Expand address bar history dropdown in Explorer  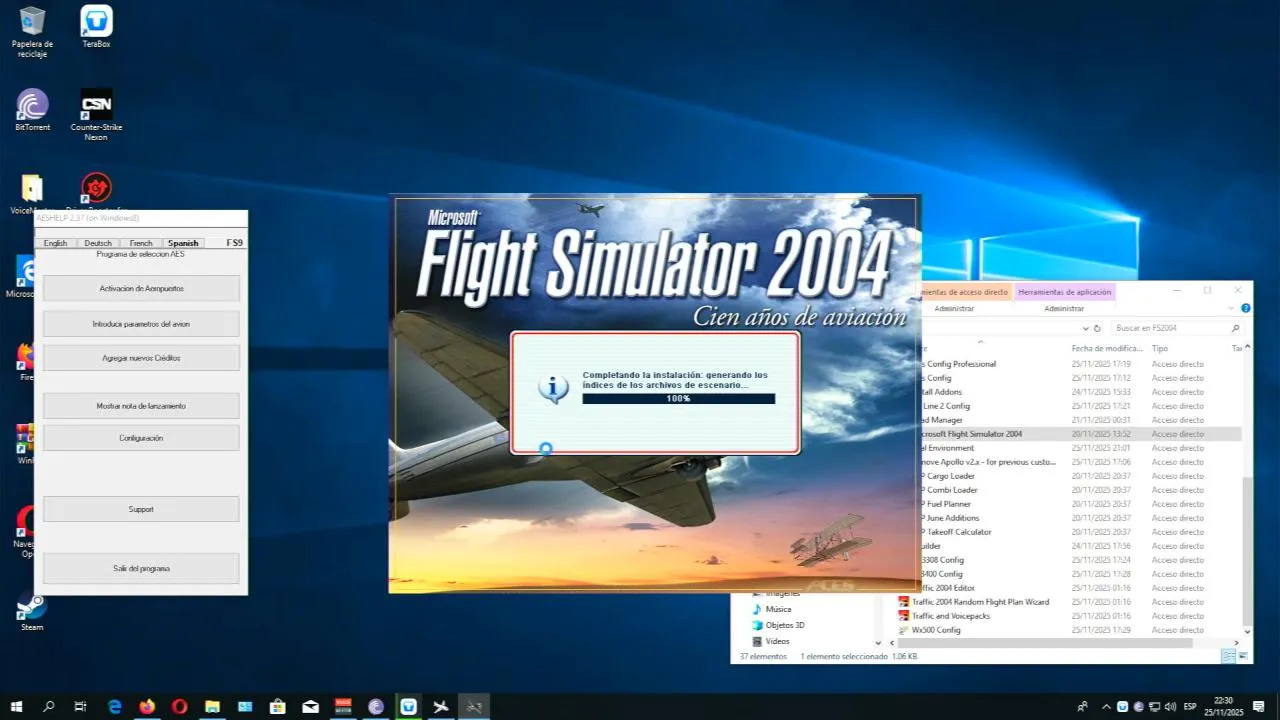pos(1085,328)
